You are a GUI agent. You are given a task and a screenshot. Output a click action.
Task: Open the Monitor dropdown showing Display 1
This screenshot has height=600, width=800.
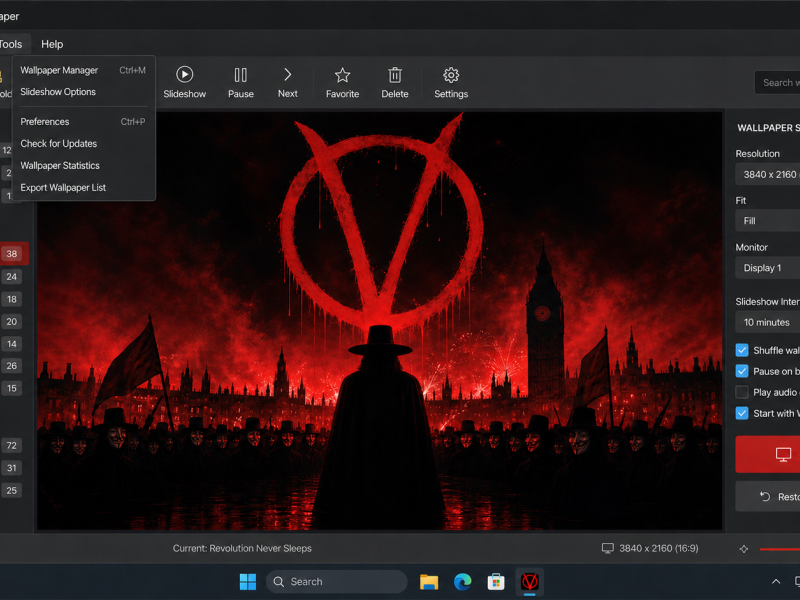tap(767, 268)
